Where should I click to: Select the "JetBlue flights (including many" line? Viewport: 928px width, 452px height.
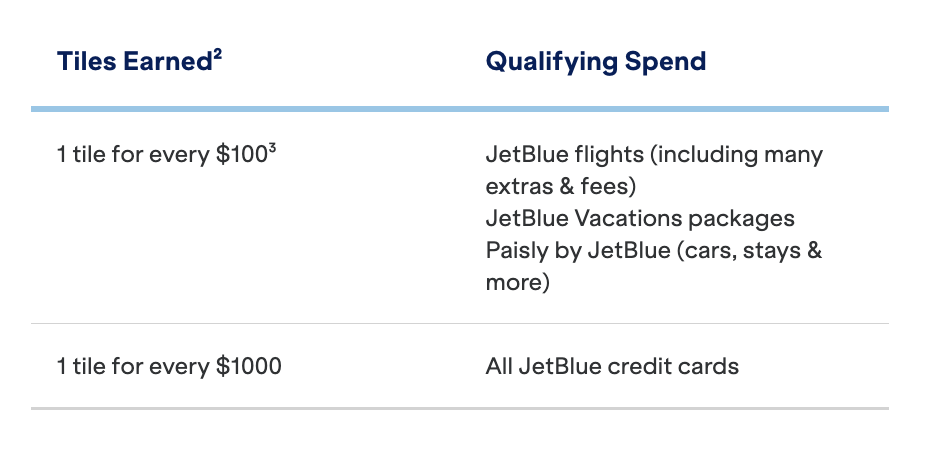point(654,156)
